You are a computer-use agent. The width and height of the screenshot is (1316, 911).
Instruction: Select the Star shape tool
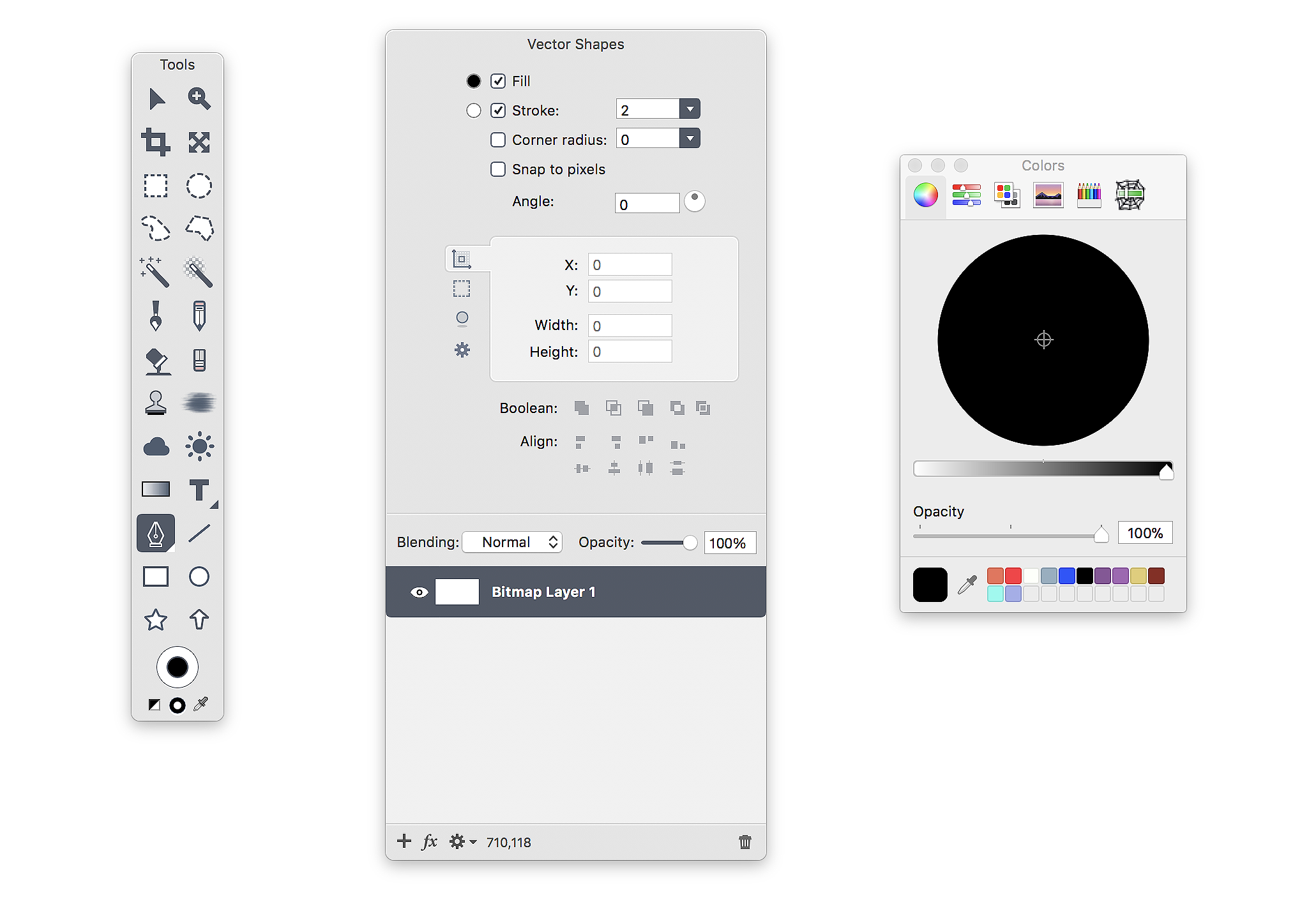tap(155, 618)
